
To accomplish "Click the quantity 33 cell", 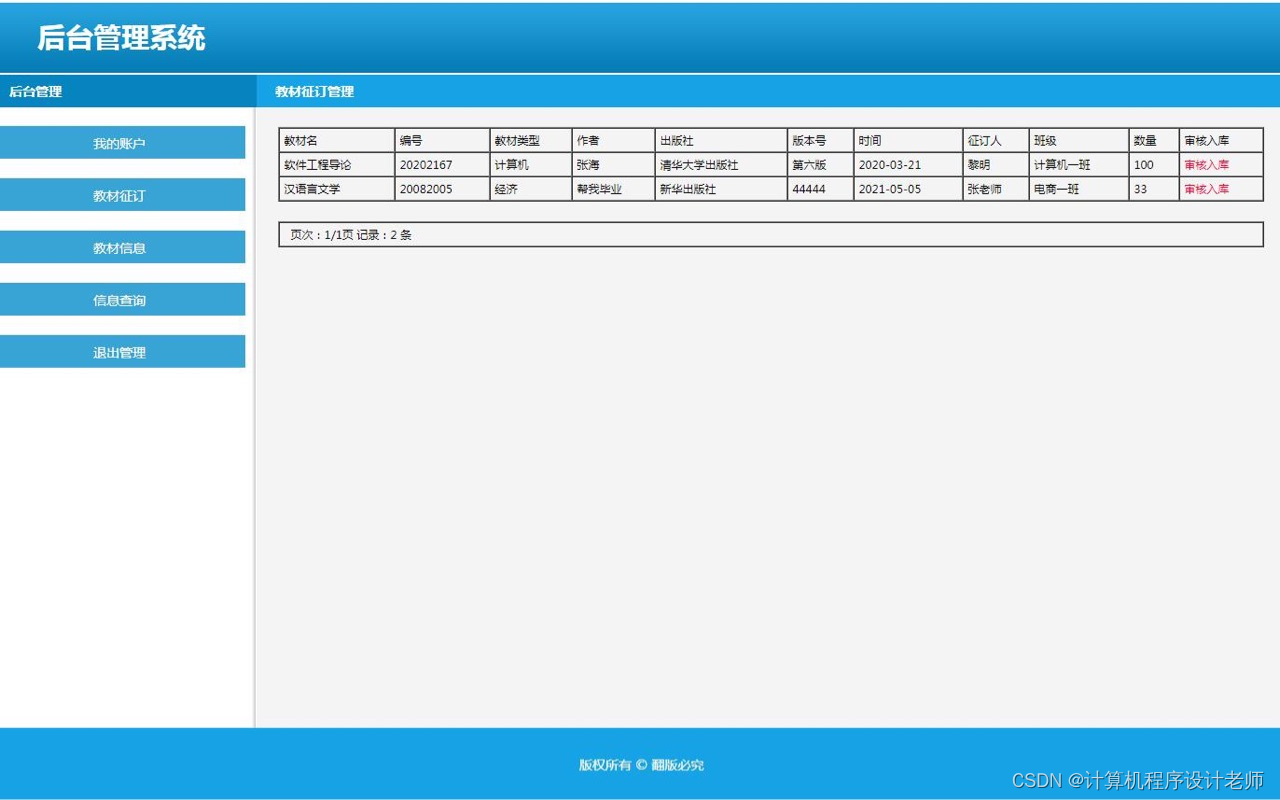I will click(x=1154, y=189).
